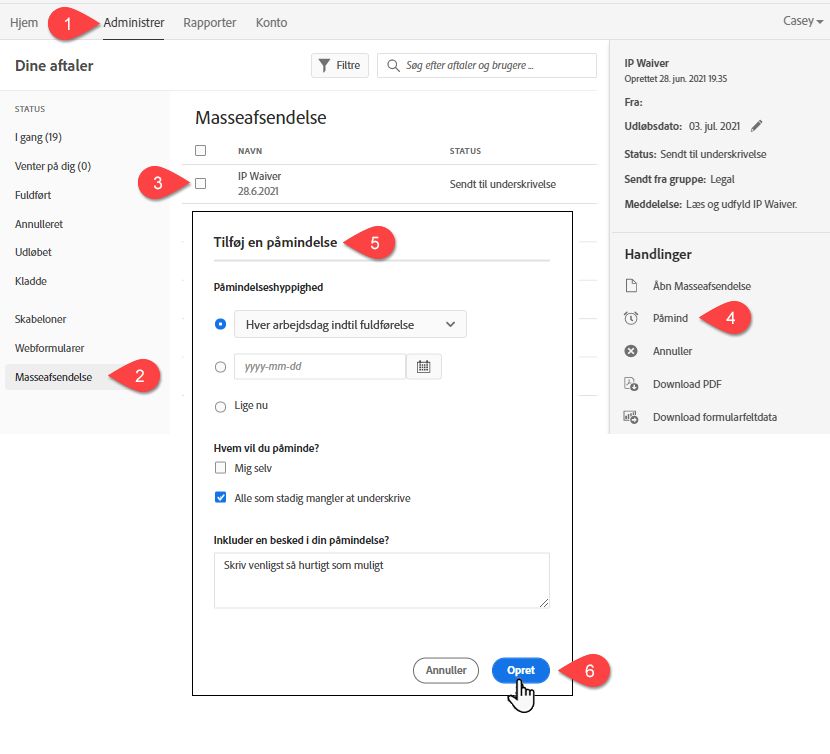830x754 pixels.
Task: Tick the IP Waiver row checkbox
Action: click(x=201, y=183)
